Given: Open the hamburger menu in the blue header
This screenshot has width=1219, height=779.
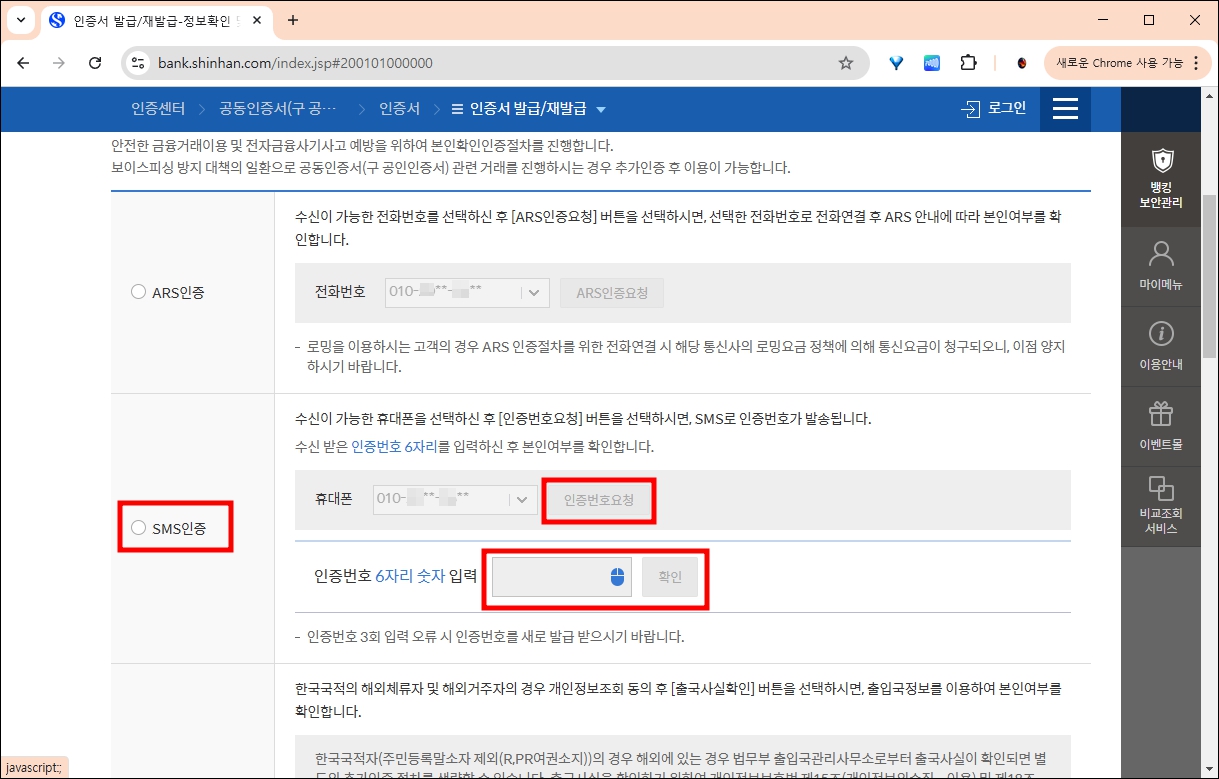Looking at the screenshot, I should tap(1065, 109).
